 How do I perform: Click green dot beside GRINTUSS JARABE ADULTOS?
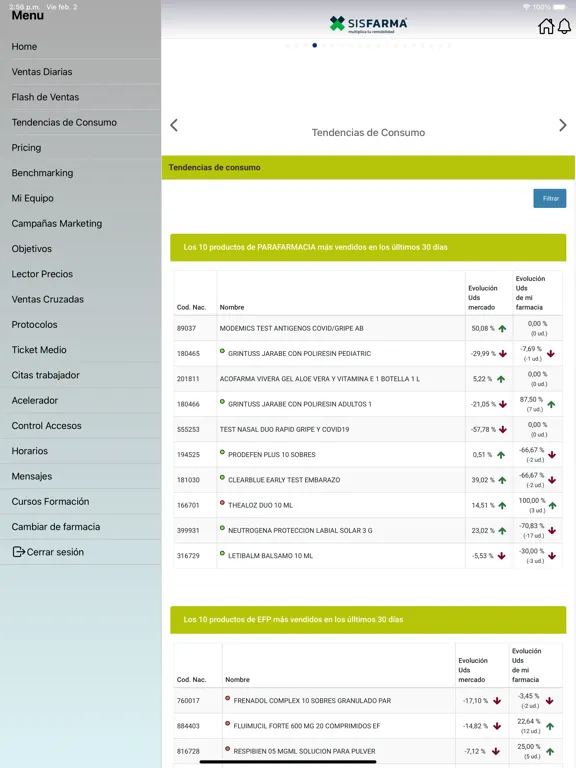222,402
